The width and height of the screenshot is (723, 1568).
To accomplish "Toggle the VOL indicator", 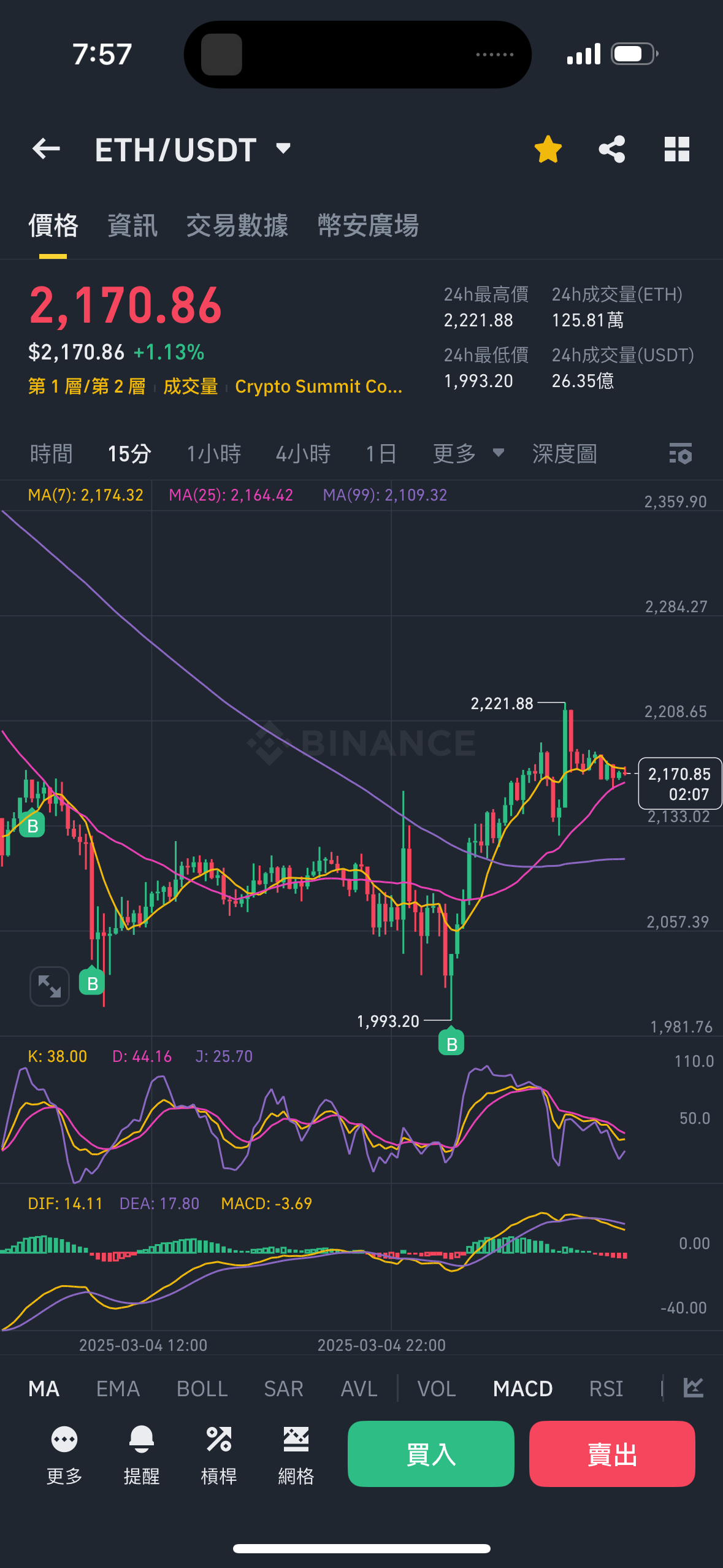I will coord(437,1388).
